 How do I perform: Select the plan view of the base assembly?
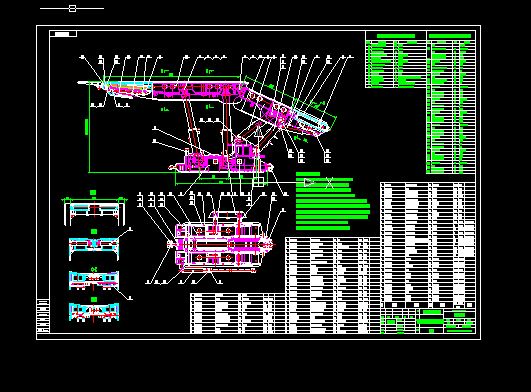pos(221,243)
